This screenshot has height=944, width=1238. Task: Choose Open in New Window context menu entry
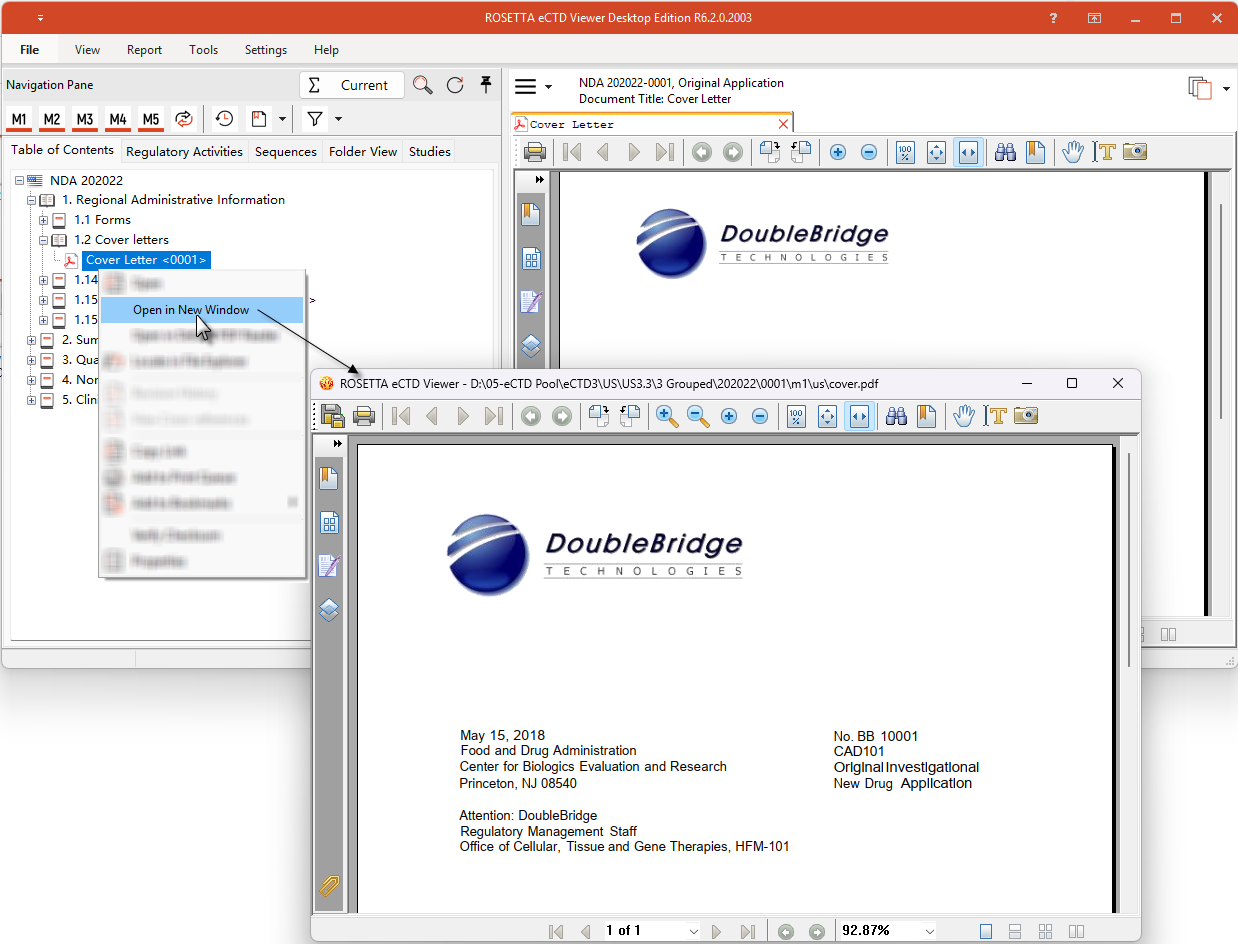pos(202,310)
